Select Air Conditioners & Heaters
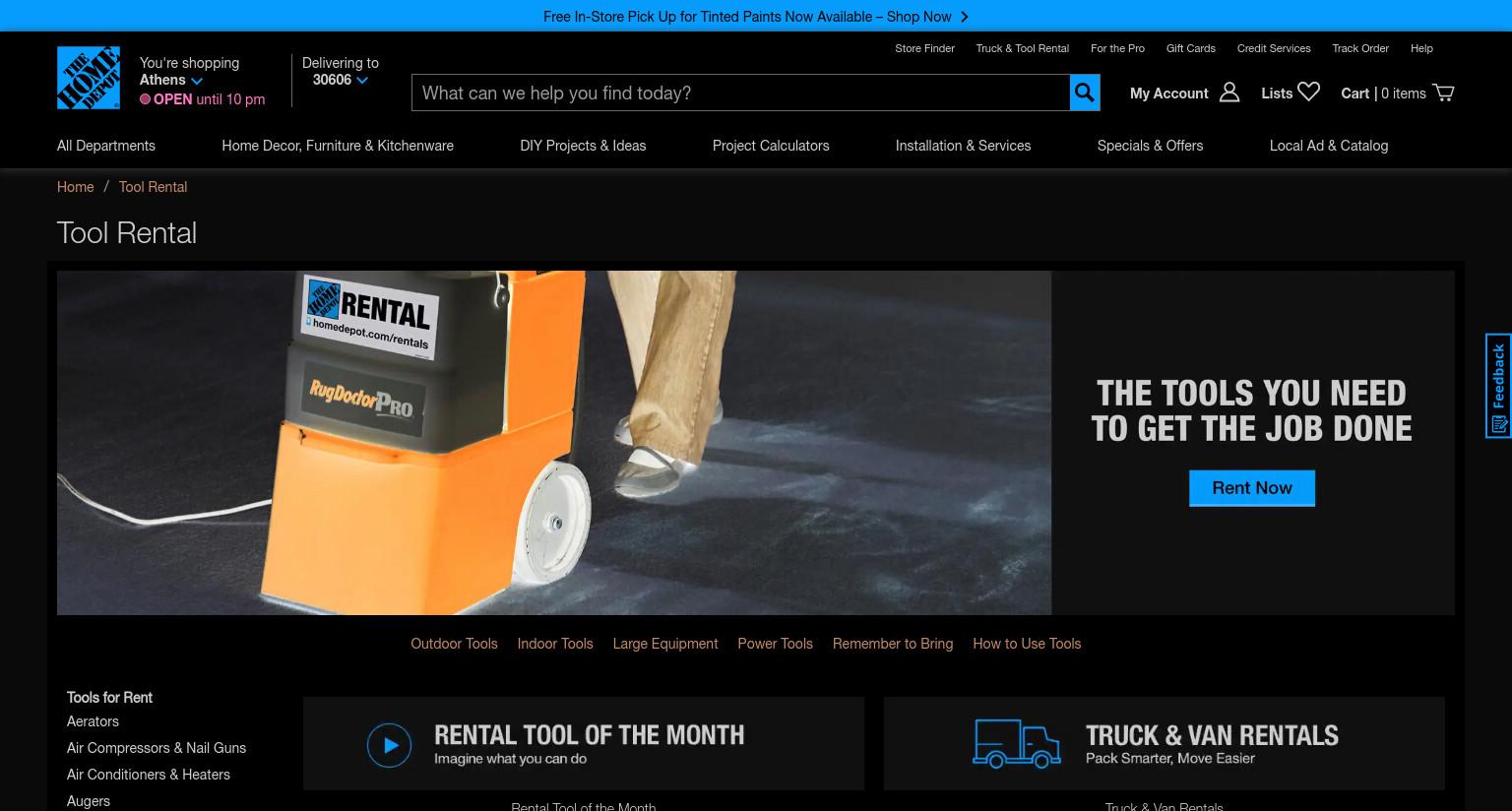The height and width of the screenshot is (811, 1512). coord(149,775)
